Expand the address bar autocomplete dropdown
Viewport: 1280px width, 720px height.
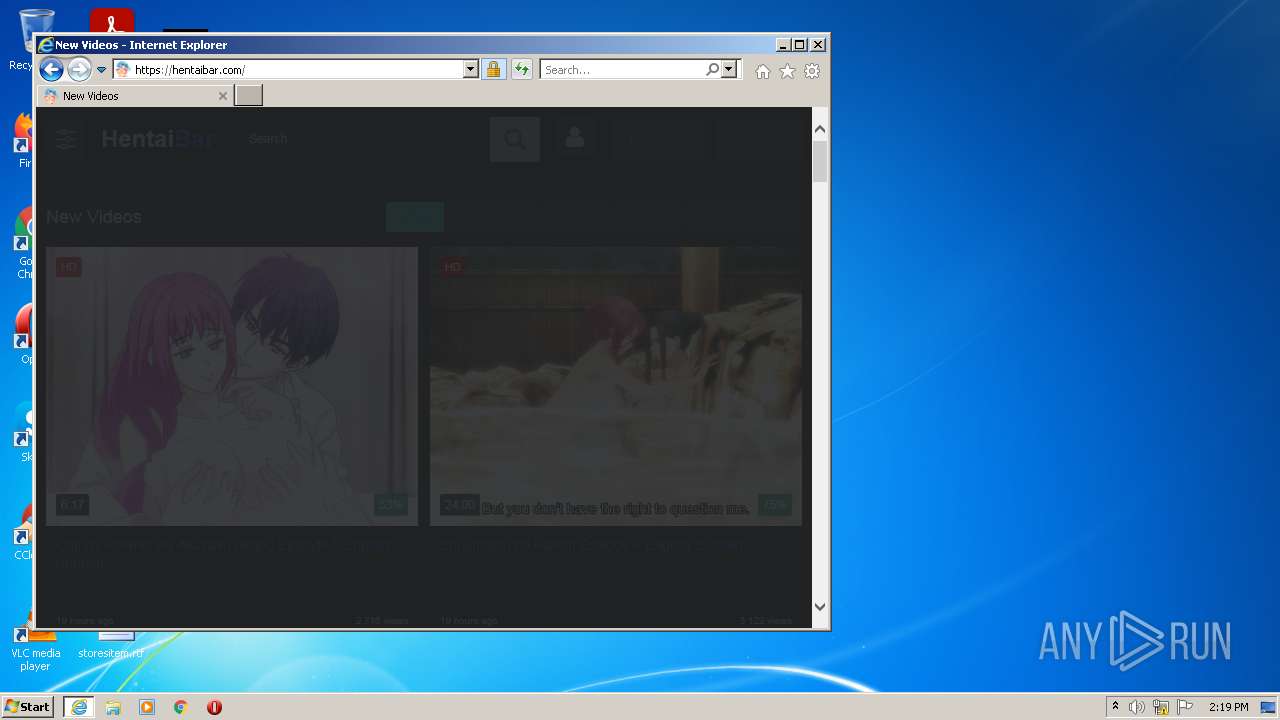(471, 70)
